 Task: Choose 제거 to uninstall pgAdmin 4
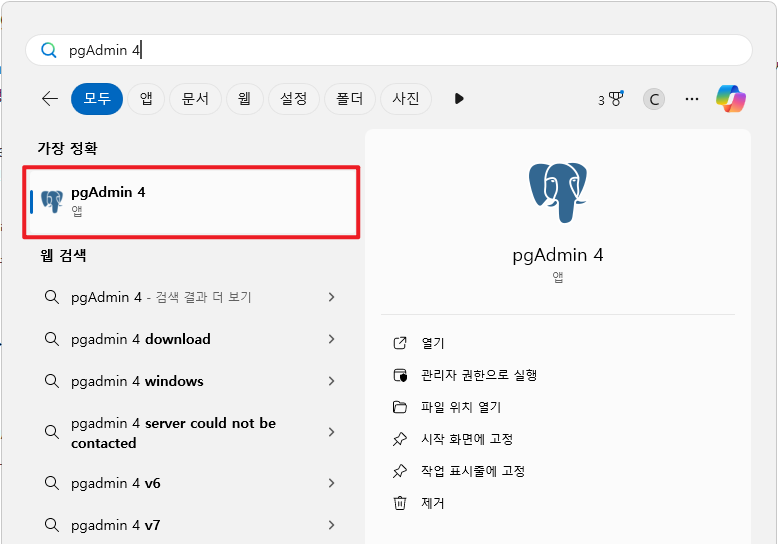(433, 503)
